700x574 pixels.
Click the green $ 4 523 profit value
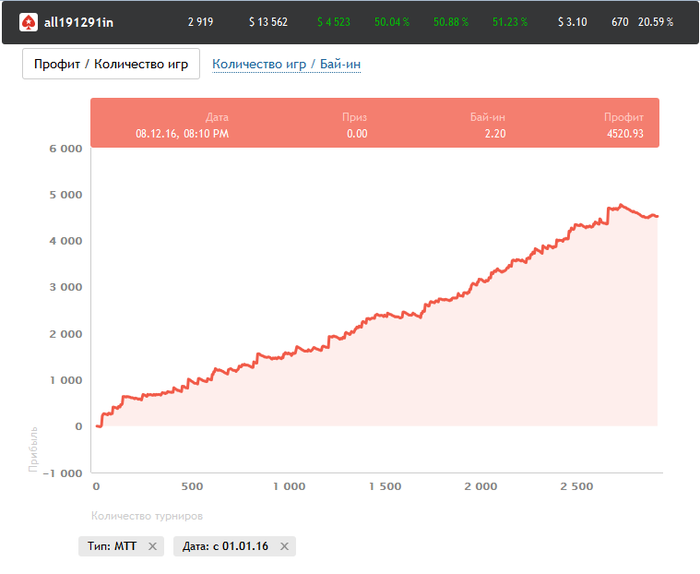pyautogui.click(x=334, y=22)
